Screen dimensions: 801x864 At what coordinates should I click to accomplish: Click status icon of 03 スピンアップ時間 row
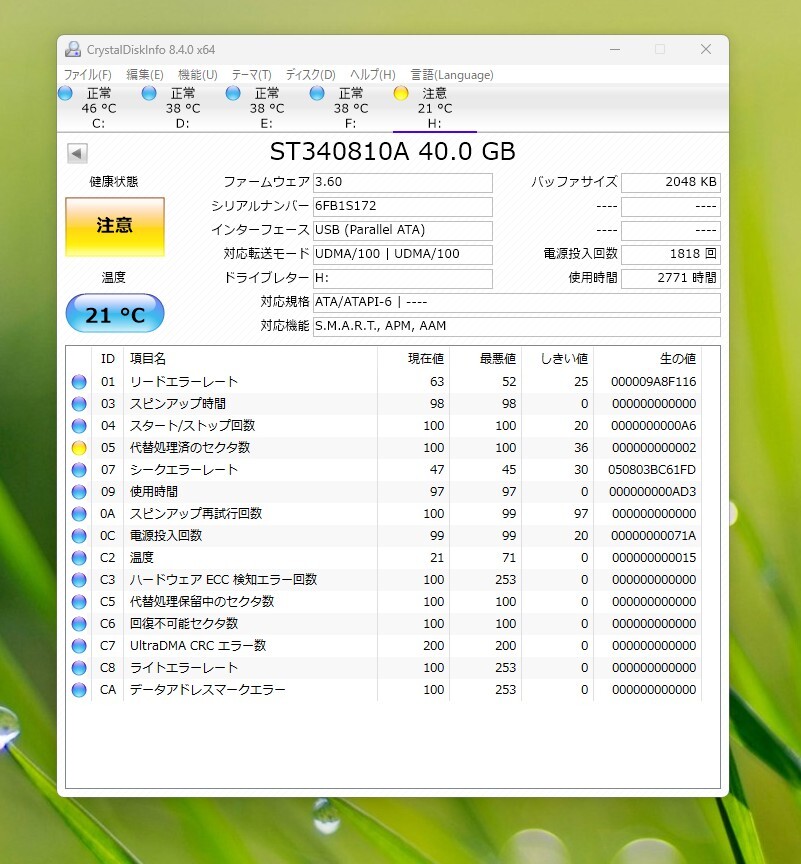click(79, 404)
